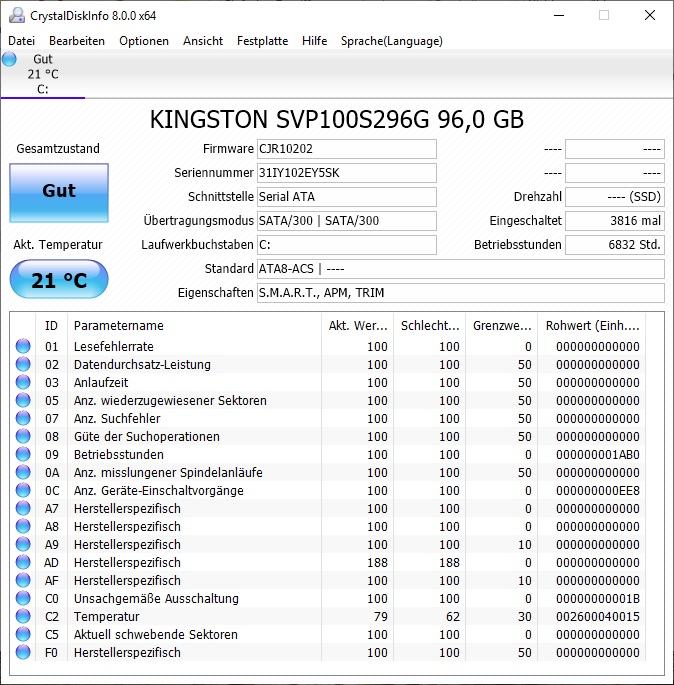Click status orb of Anlaufzeit row
Viewport: 674px width, 685px height.
coord(23,382)
